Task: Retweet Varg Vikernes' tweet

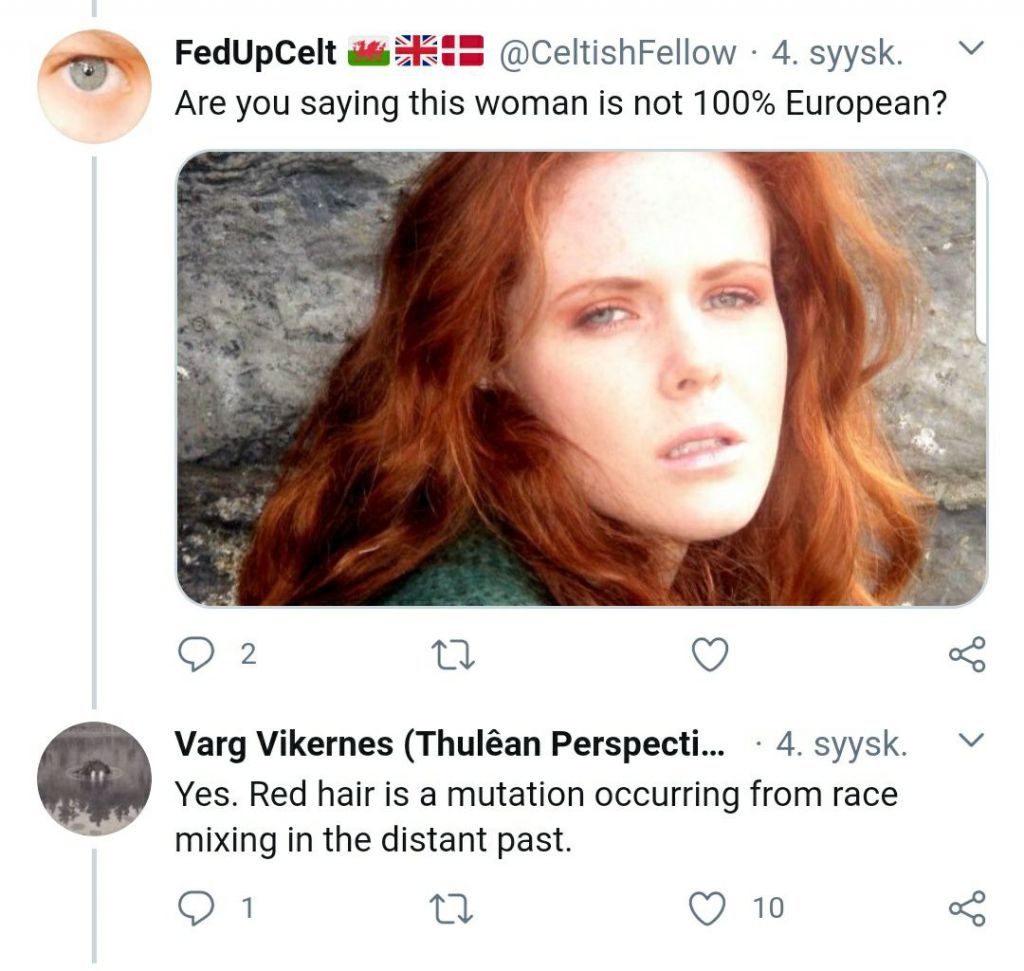Action: [x=451, y=908]
